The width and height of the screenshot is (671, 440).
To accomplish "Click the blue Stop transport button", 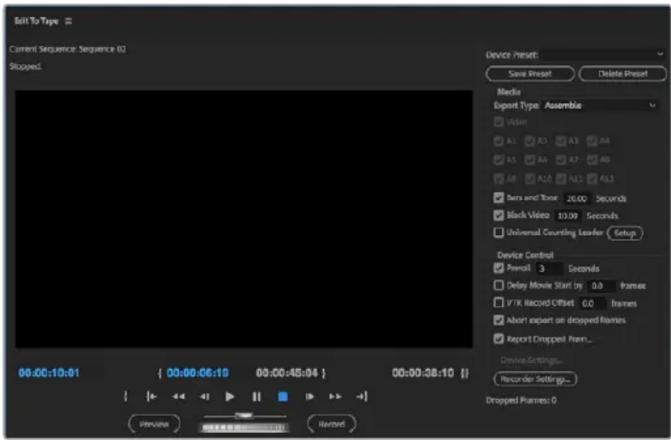I will [x=283, y=397].
